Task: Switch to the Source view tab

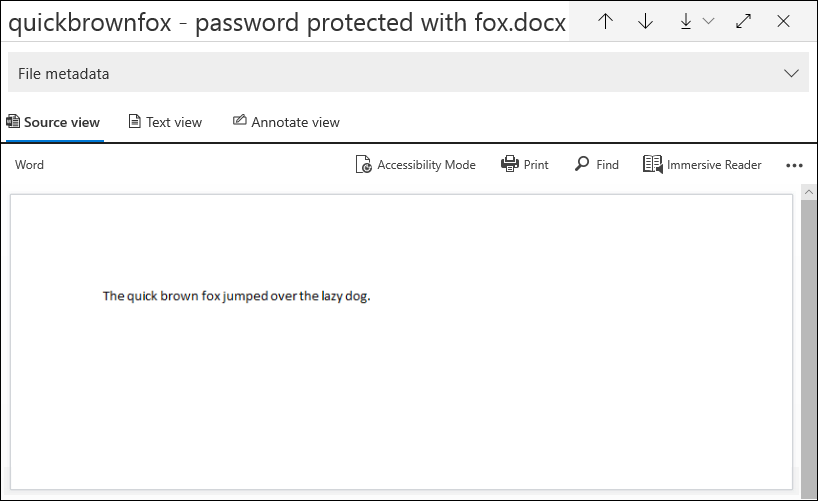Action: pyautogui.click(x=53, y=122)
